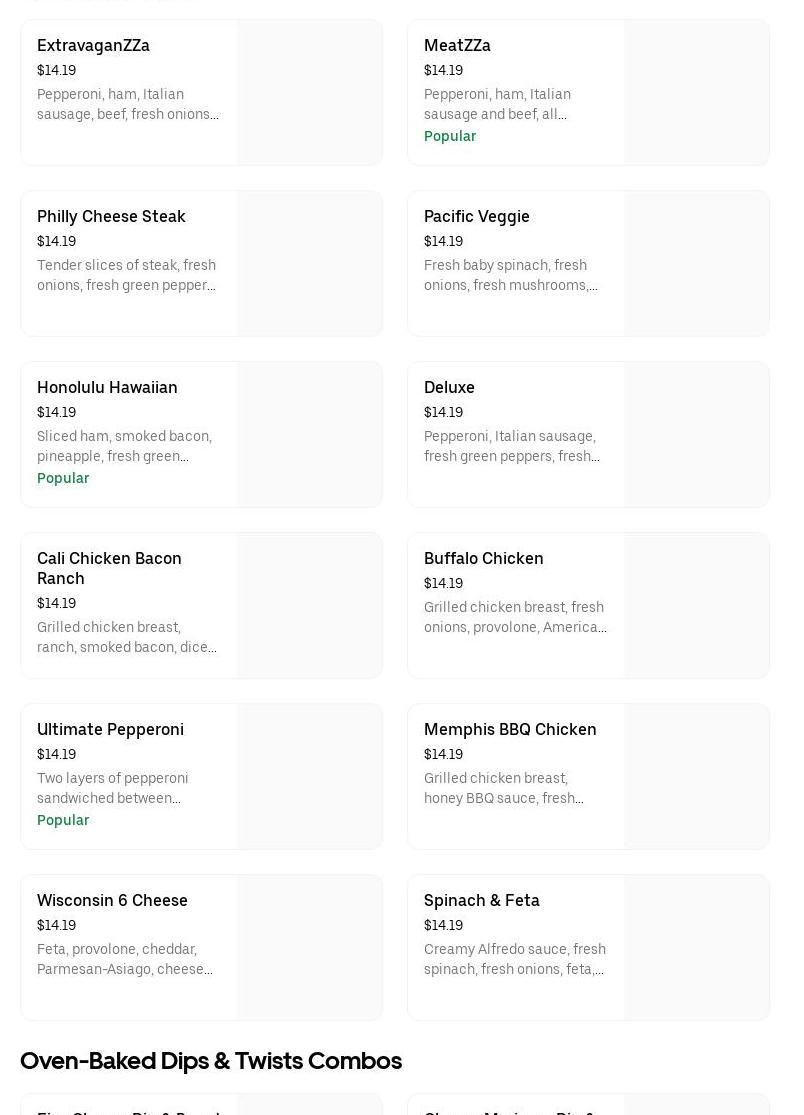Image resolution: width=804 pixels, height=1115 pixels.
Task: Choose the Pacific Veggie pizza
Action: [477, 216]
